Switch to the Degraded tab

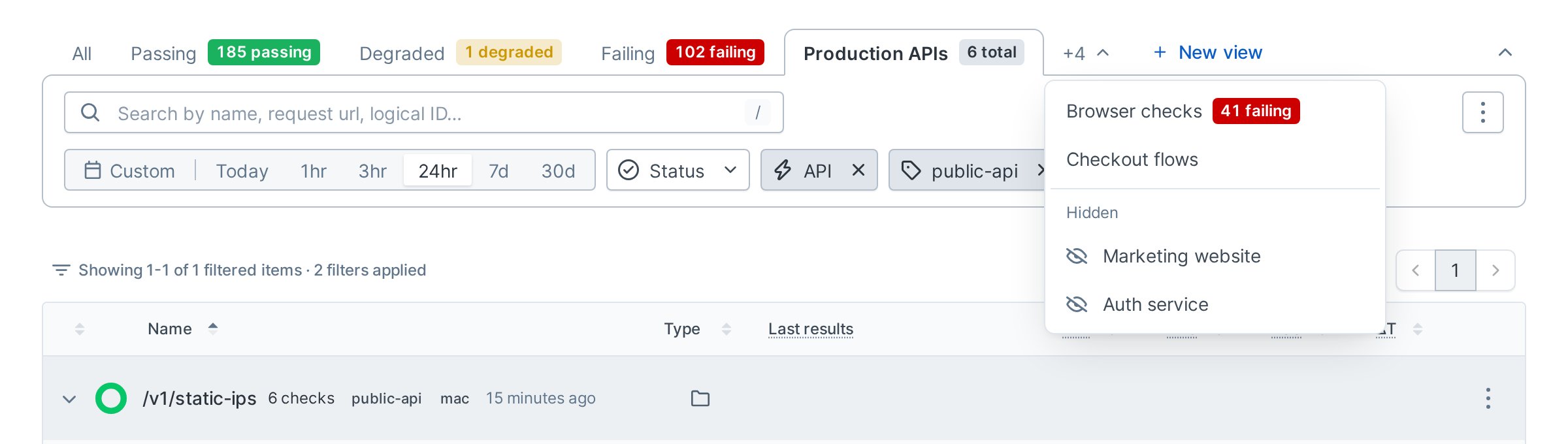click(x=460, y=53)
